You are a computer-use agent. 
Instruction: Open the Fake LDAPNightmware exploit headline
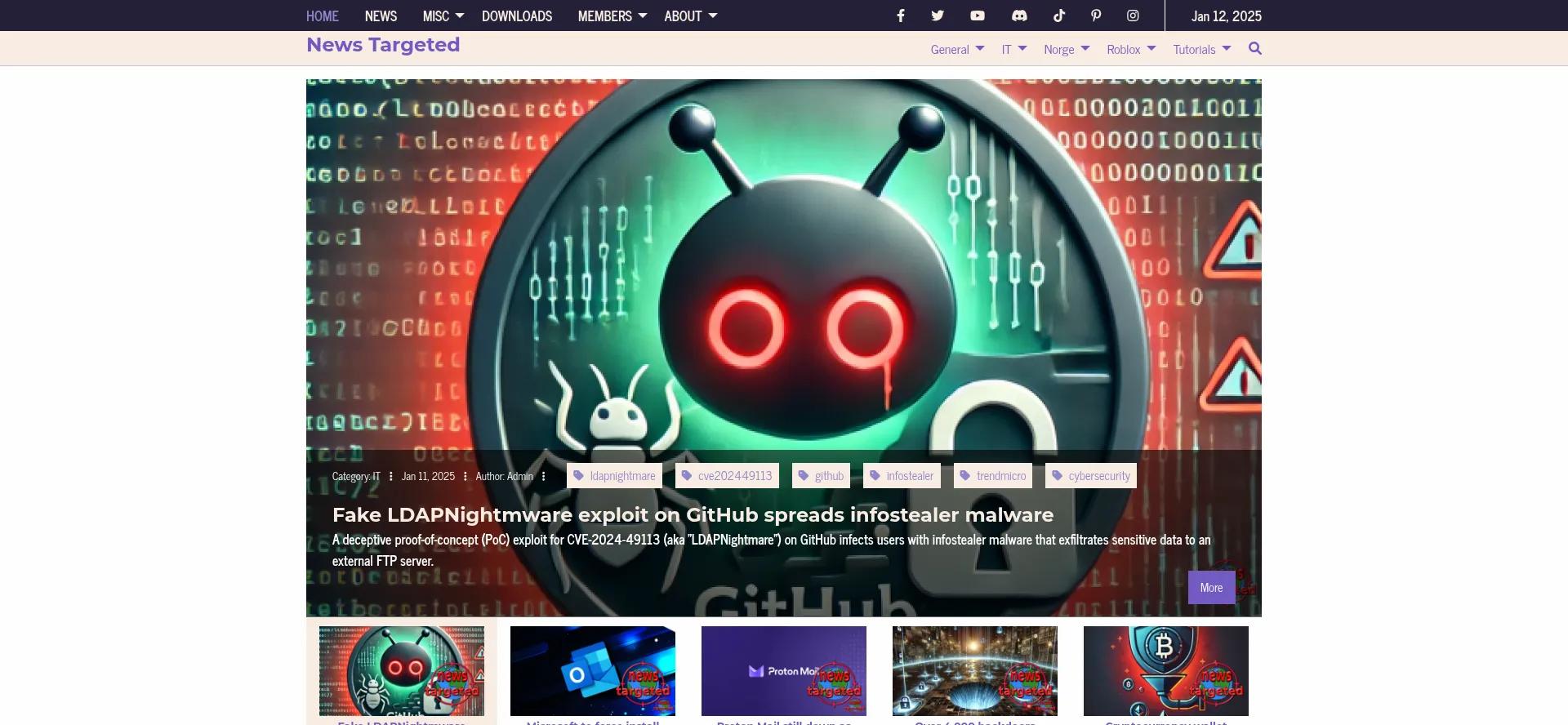tap(693, 515)
